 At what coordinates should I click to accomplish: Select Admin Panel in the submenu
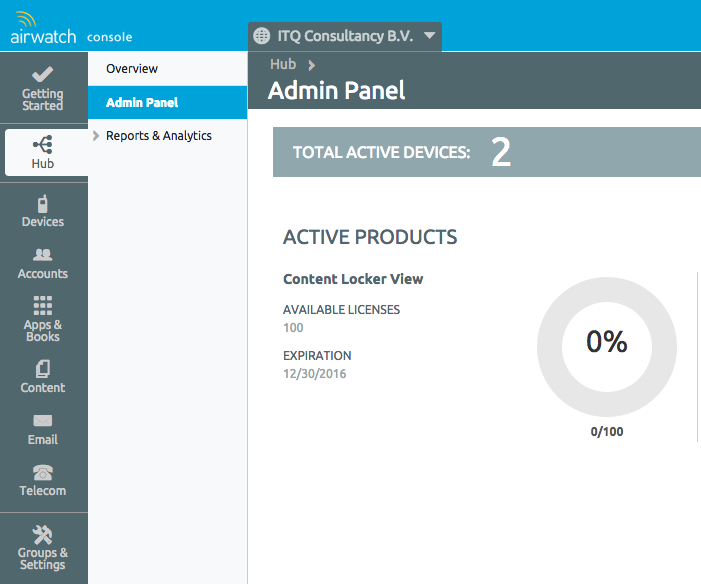pyautogui.click(x=142, y=103)
